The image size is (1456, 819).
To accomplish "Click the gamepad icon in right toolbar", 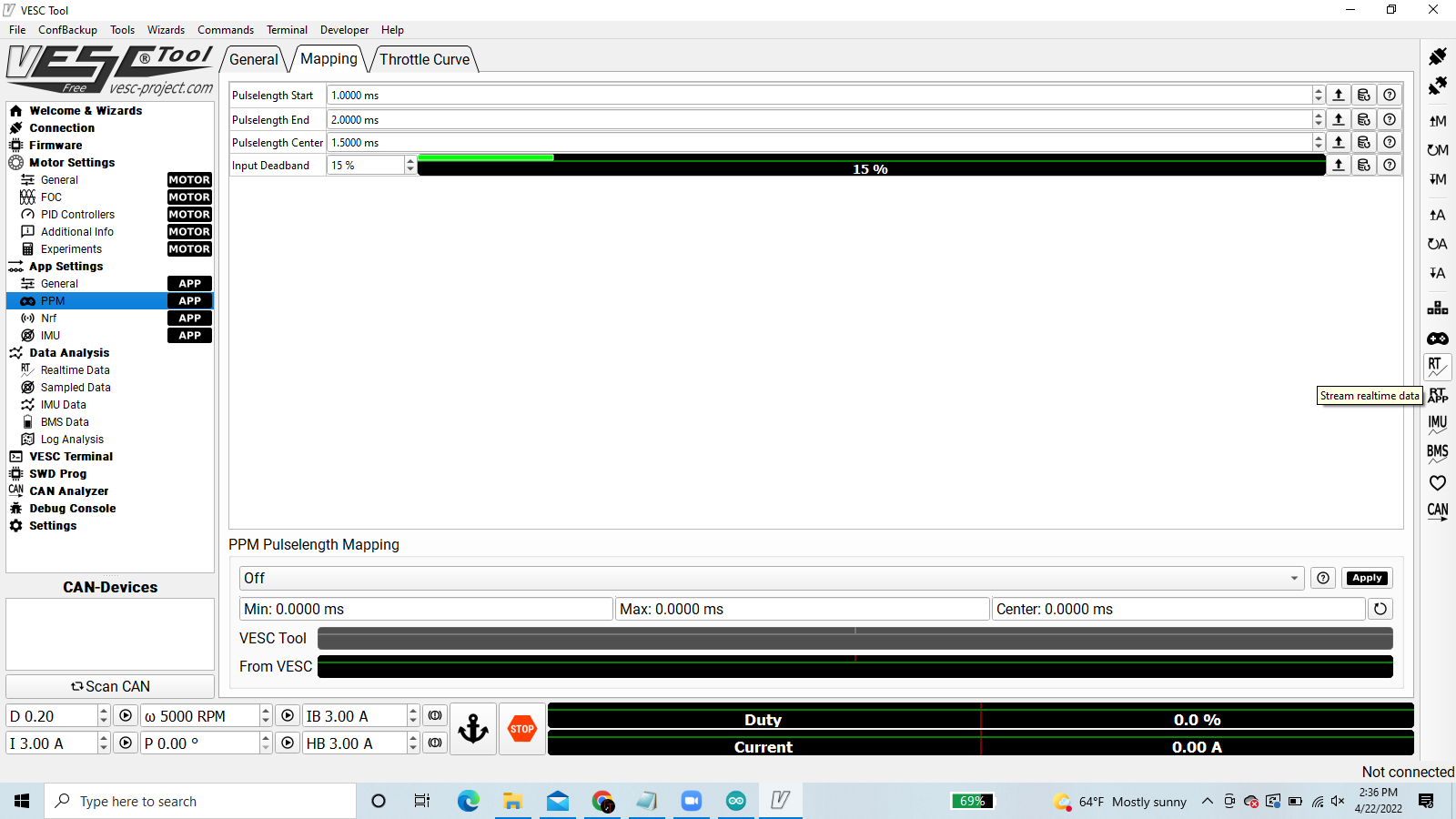I will coord(1438,339).
